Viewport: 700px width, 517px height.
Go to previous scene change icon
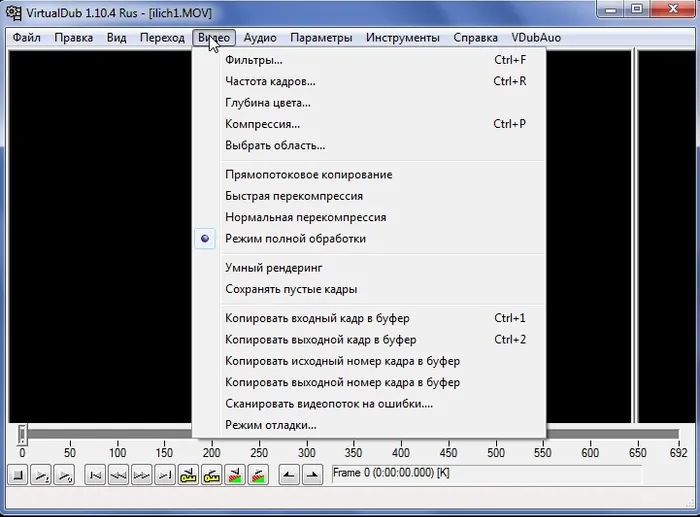[x=235, y=475]
